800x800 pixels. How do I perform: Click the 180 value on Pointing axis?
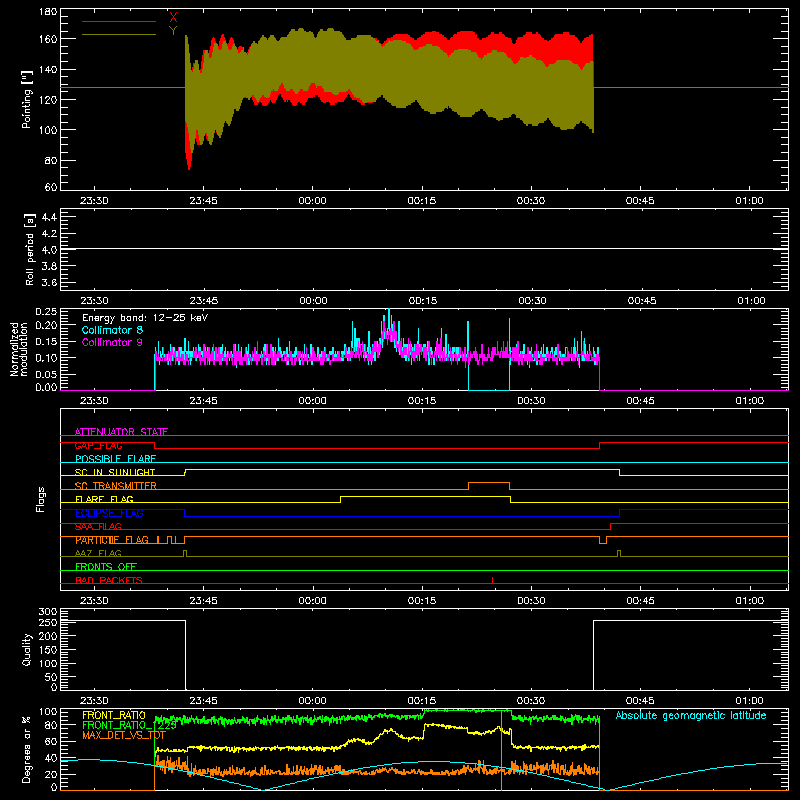[x=48, y=12]
